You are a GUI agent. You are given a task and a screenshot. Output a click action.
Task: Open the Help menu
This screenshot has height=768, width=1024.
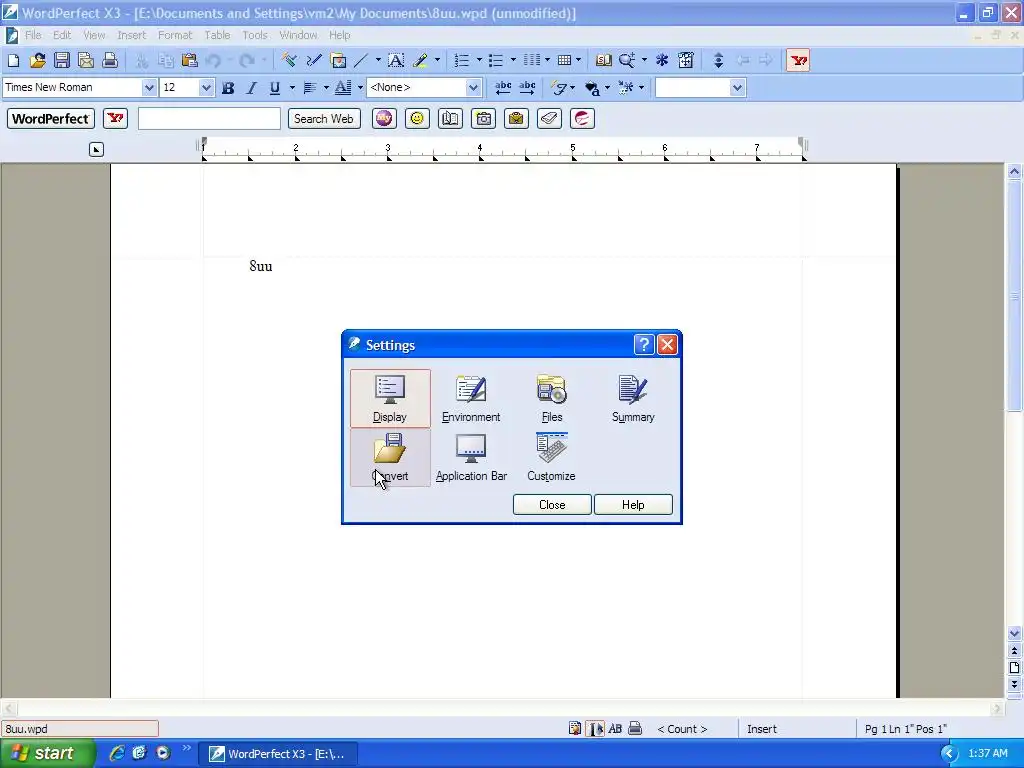click(339, 35)
